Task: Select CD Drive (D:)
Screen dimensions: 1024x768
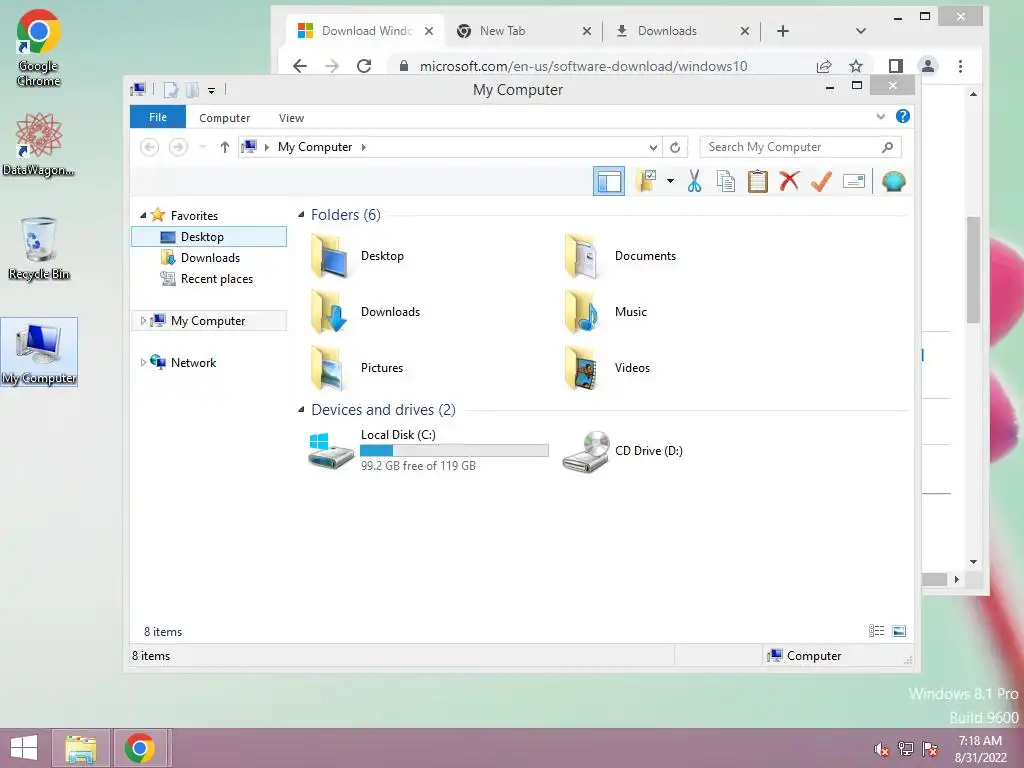Action: coord(622,450)
